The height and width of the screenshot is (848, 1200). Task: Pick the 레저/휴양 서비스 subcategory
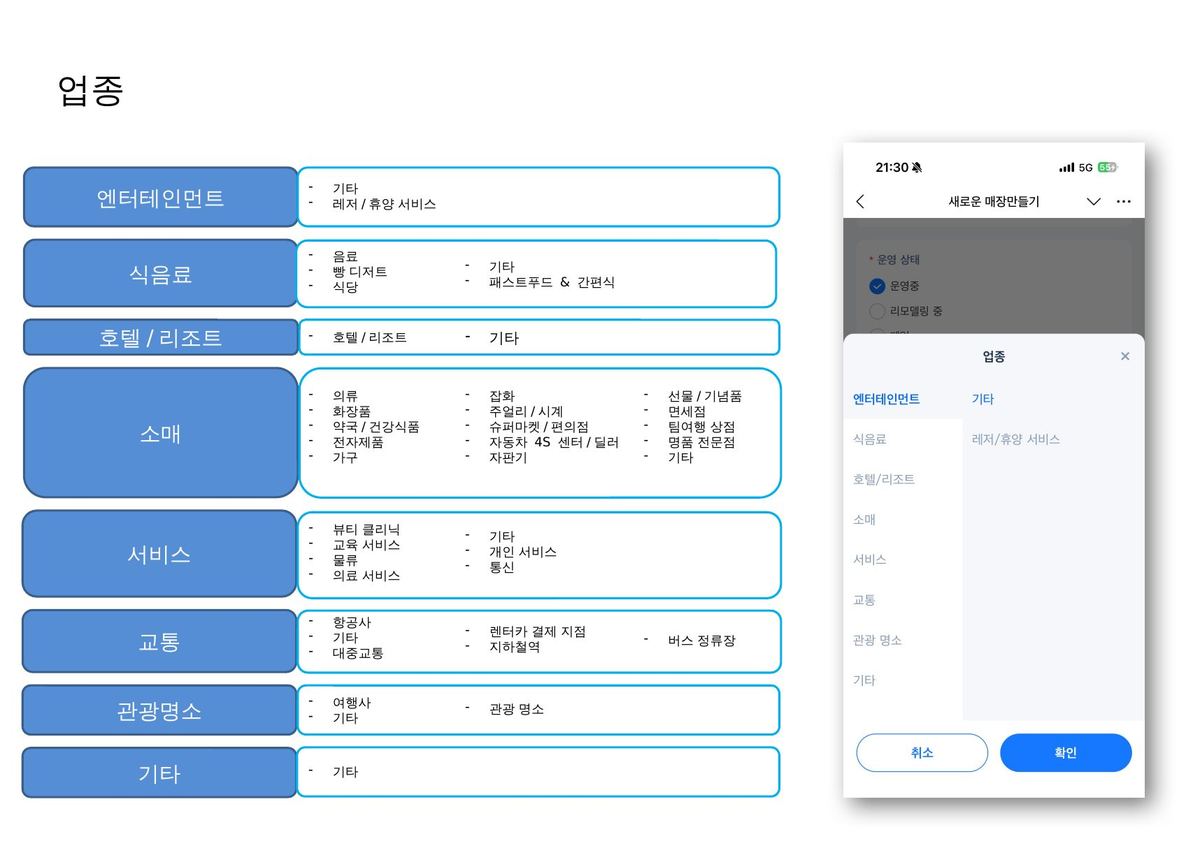[x=1015, y=439]
